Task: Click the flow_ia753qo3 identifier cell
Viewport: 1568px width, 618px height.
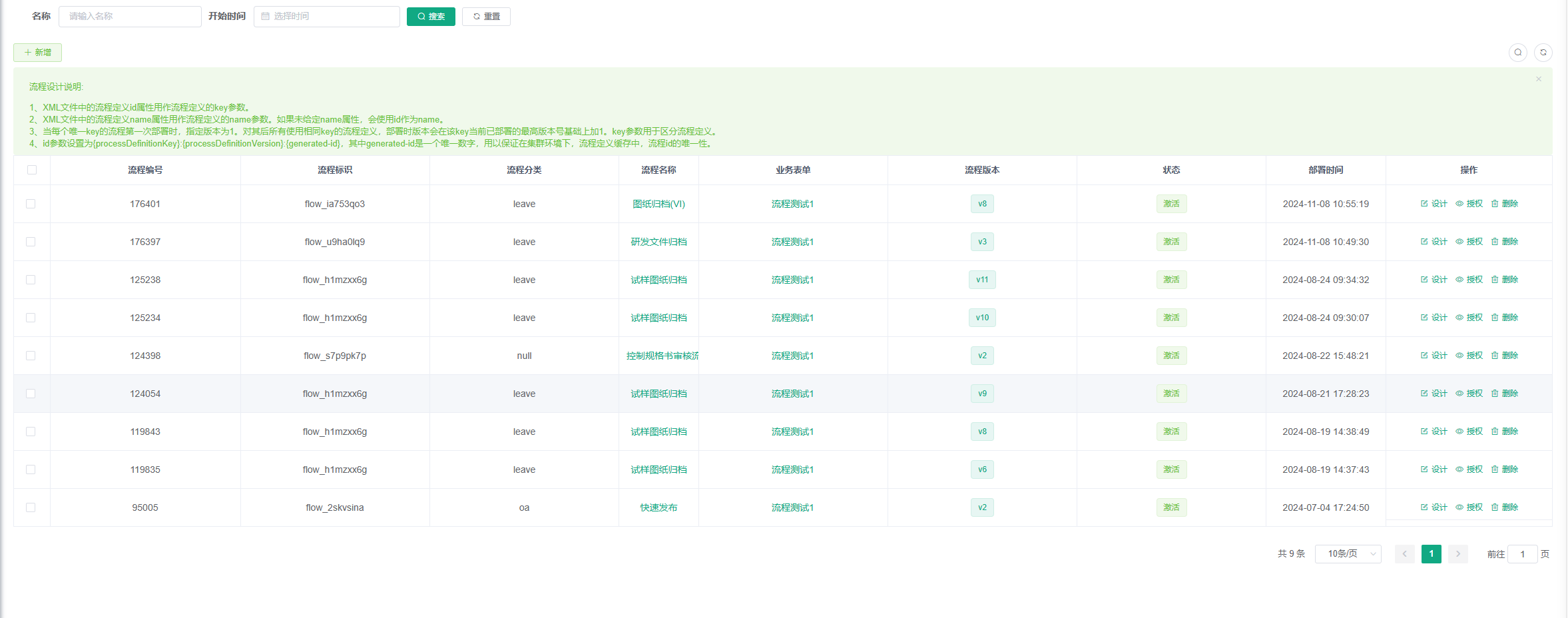Action: click(335, 204)
